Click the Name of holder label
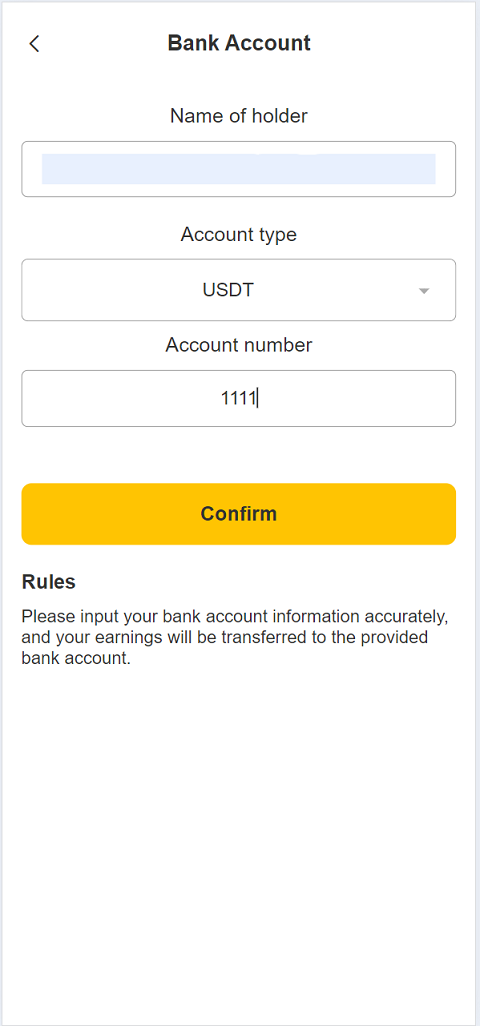This screenshot has height=1026, width=480. point(239,116)
